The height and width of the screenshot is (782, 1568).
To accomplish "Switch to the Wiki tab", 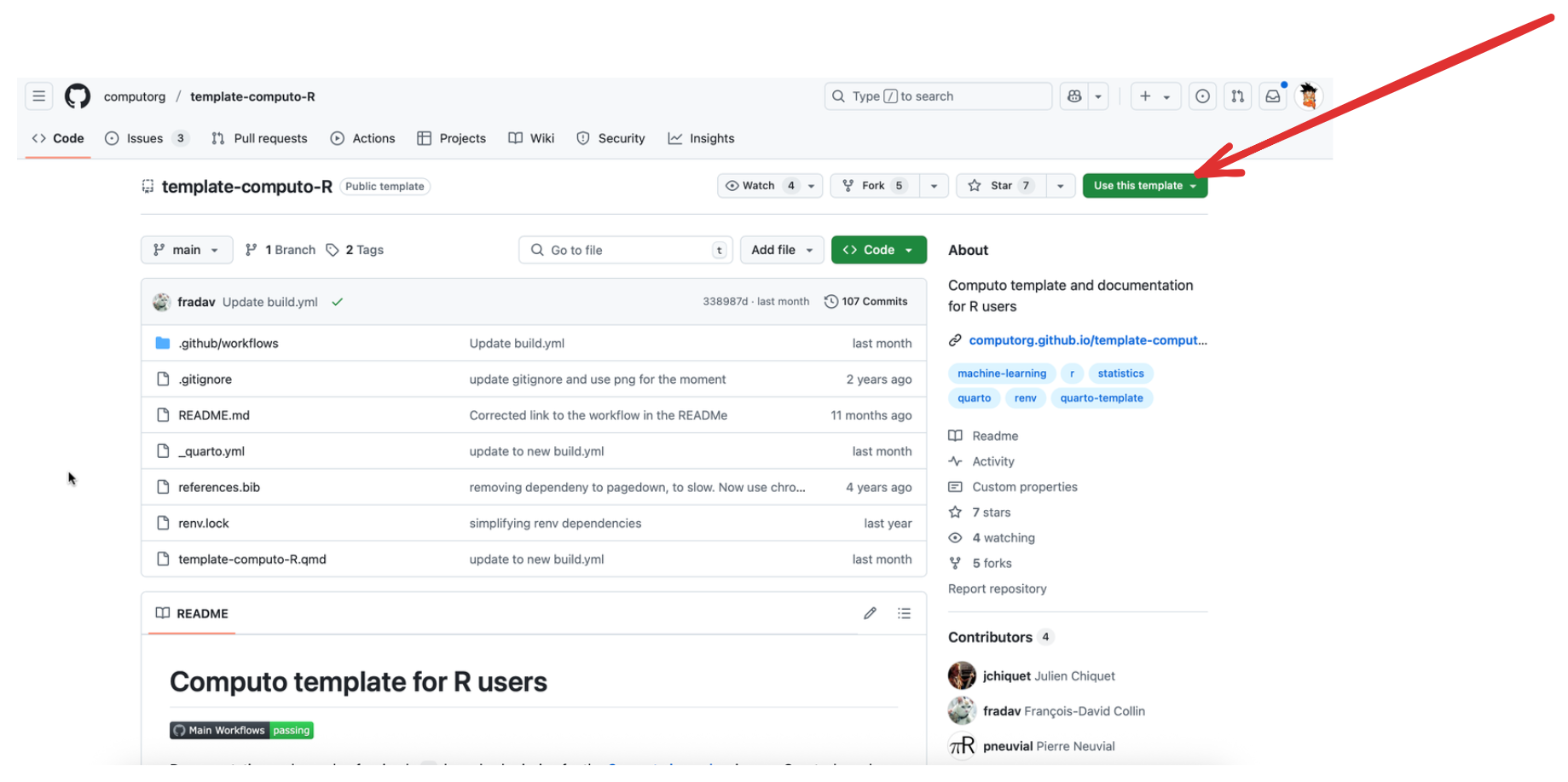I will (531, 138).
